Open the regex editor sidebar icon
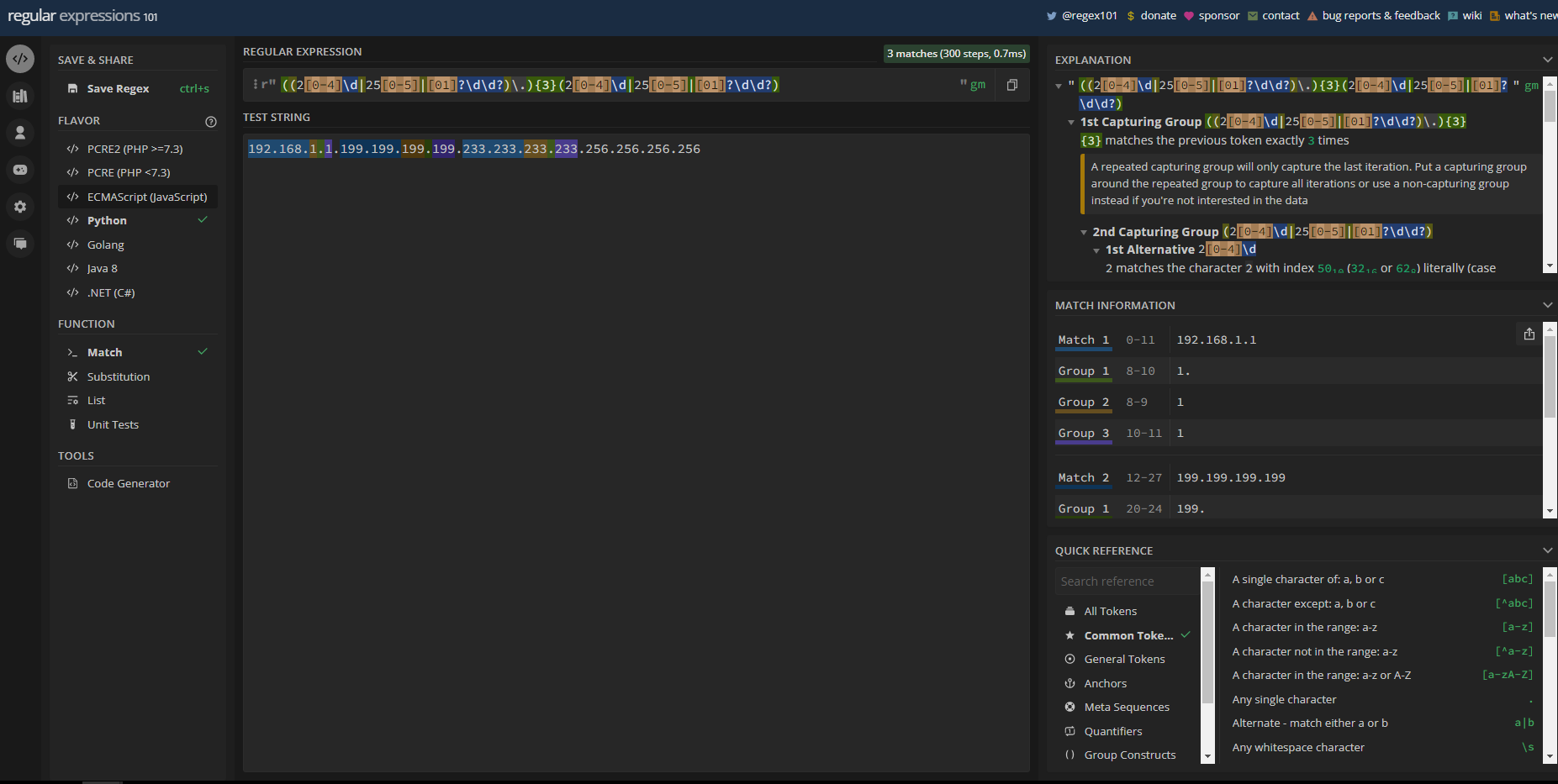 pos(20,59)
